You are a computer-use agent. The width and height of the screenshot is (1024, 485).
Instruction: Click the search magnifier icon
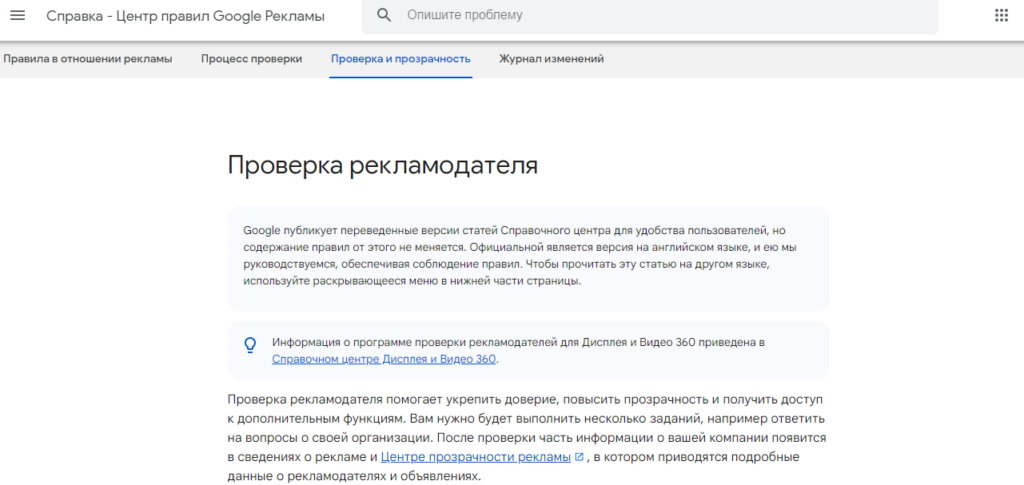384,15
